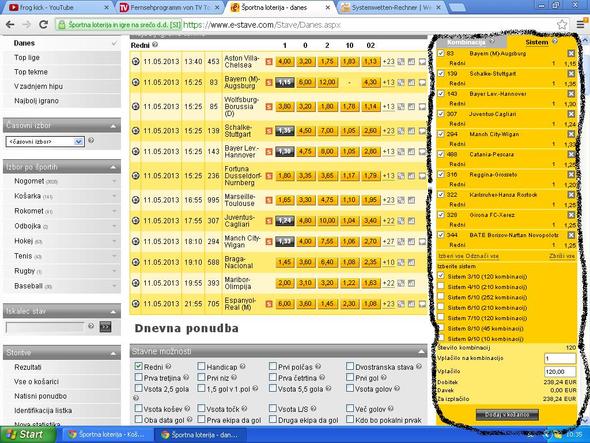Uncheck Reggina-Grosseto selection in slip

(441, 174)
